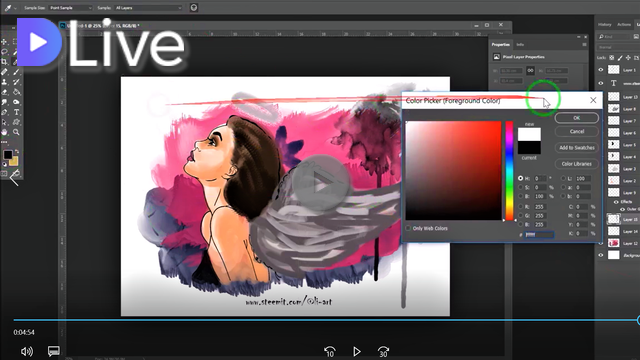640x360 pixels.
Task: Toggle the Effects visibility eye in Layers
Action: pos(616,202)
